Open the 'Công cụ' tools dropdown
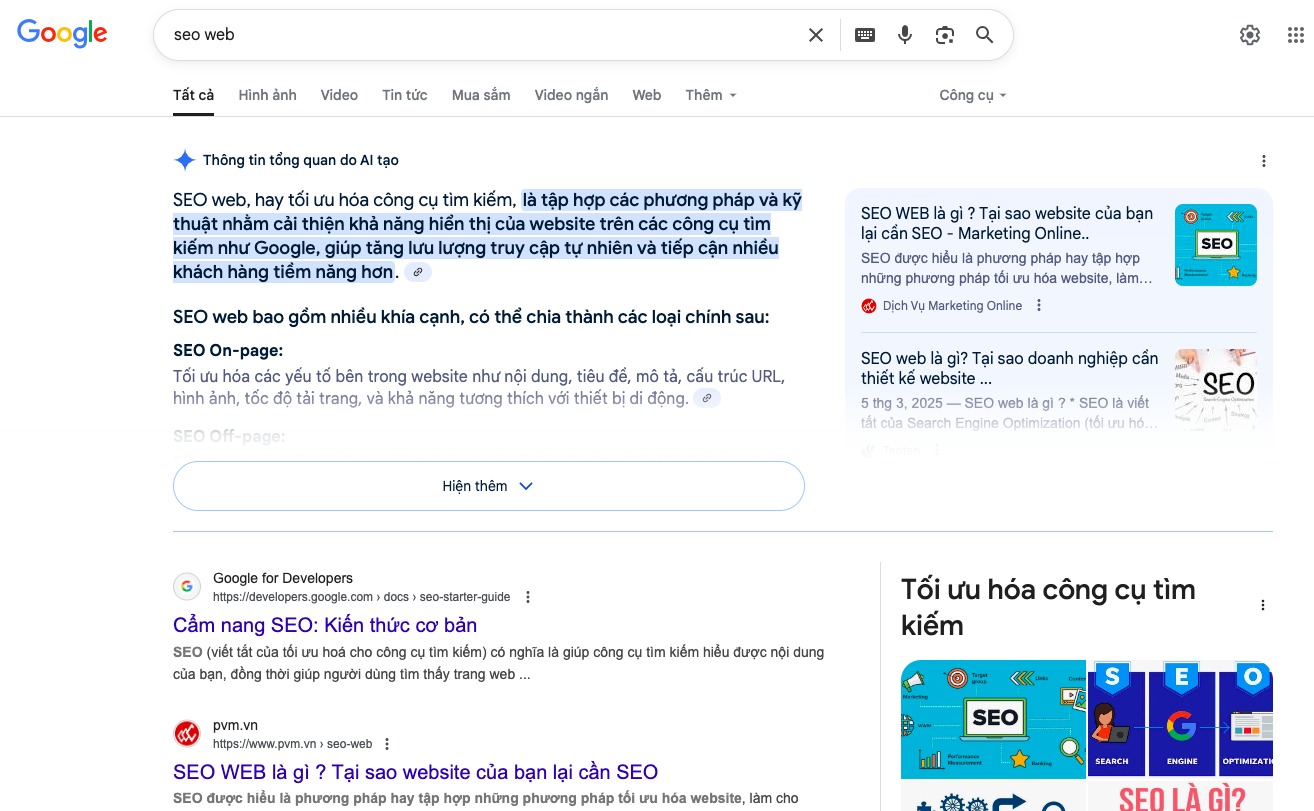 (973, 95)
